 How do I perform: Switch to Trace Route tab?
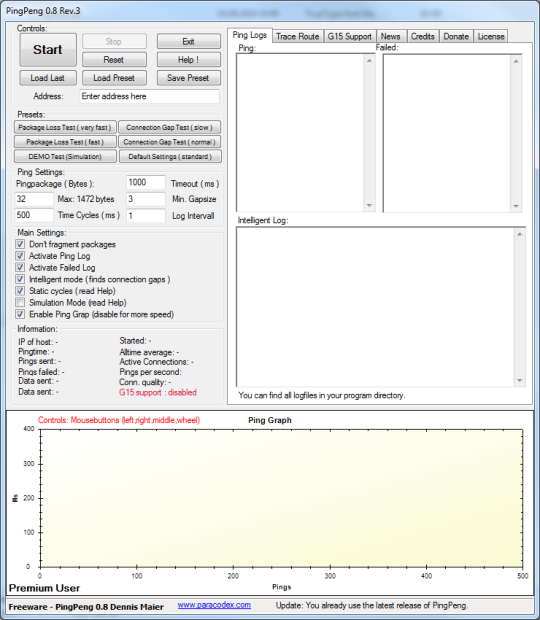pyautogui.click(x=298, y=36)
